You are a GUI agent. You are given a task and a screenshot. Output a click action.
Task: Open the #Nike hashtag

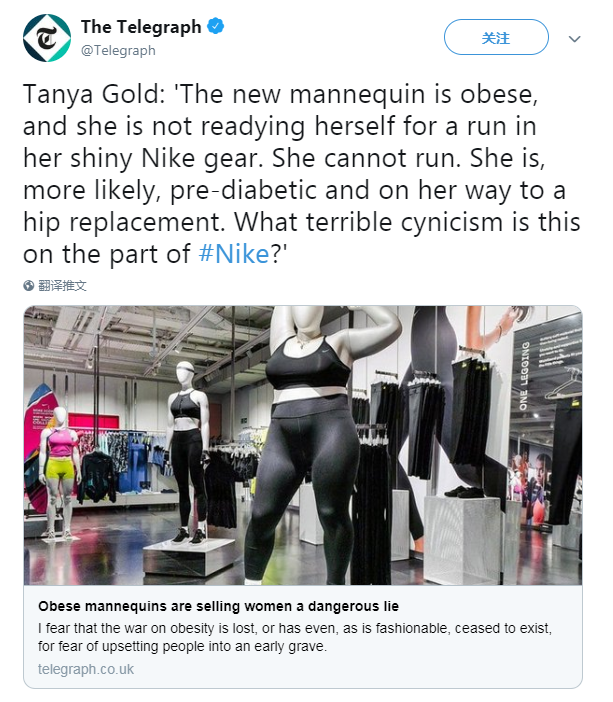[x=234, y=254]
